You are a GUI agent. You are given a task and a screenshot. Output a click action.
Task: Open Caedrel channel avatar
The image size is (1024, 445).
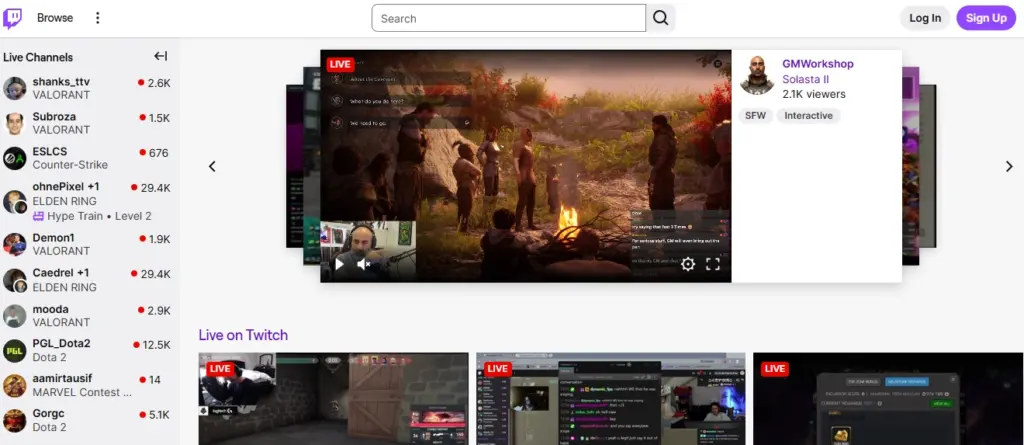(x=14, y=280)
